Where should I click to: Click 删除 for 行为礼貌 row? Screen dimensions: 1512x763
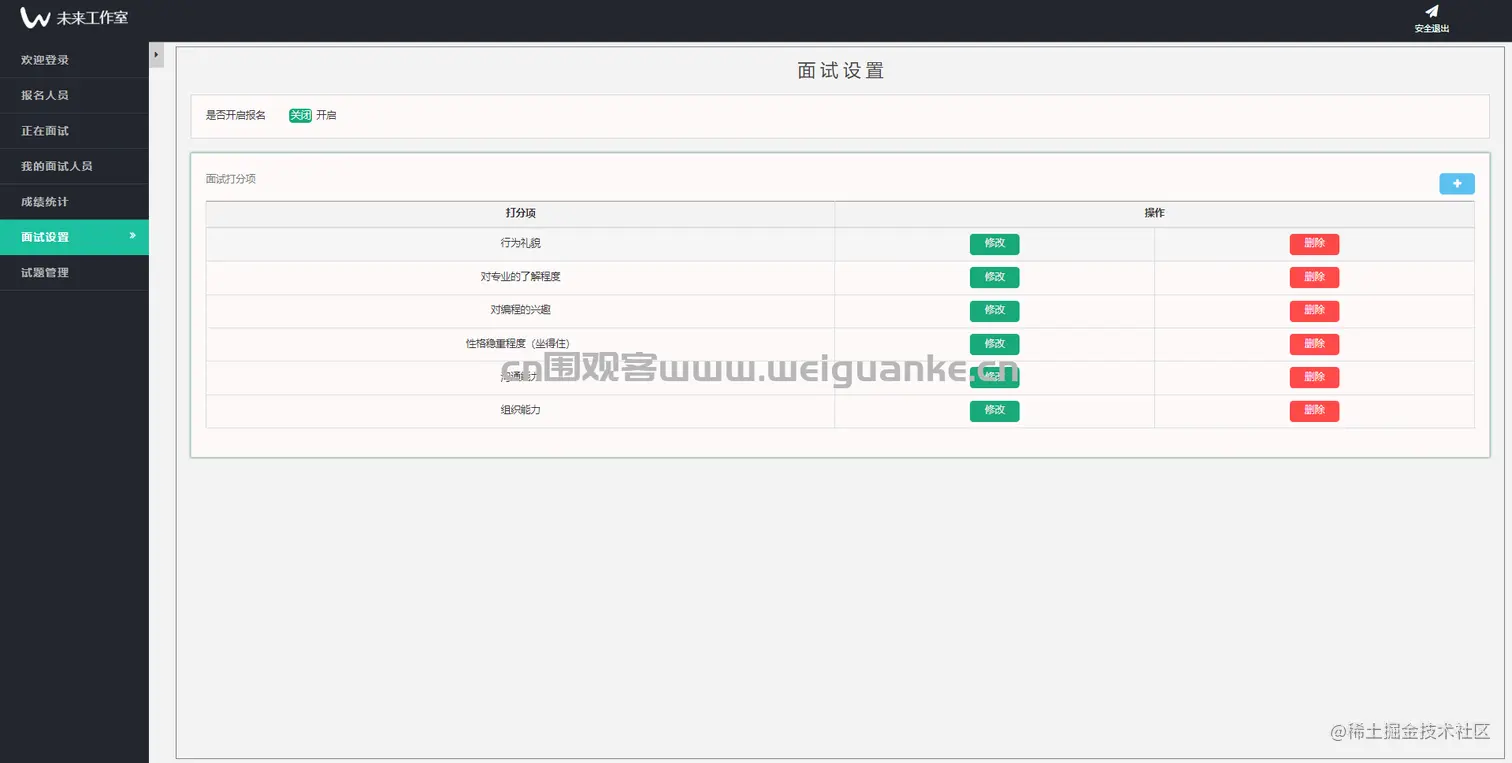1314,244
